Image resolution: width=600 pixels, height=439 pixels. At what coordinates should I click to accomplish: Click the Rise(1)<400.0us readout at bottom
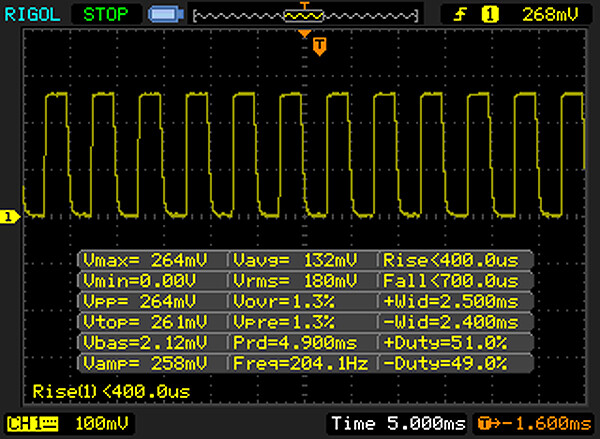coord(110,390)
